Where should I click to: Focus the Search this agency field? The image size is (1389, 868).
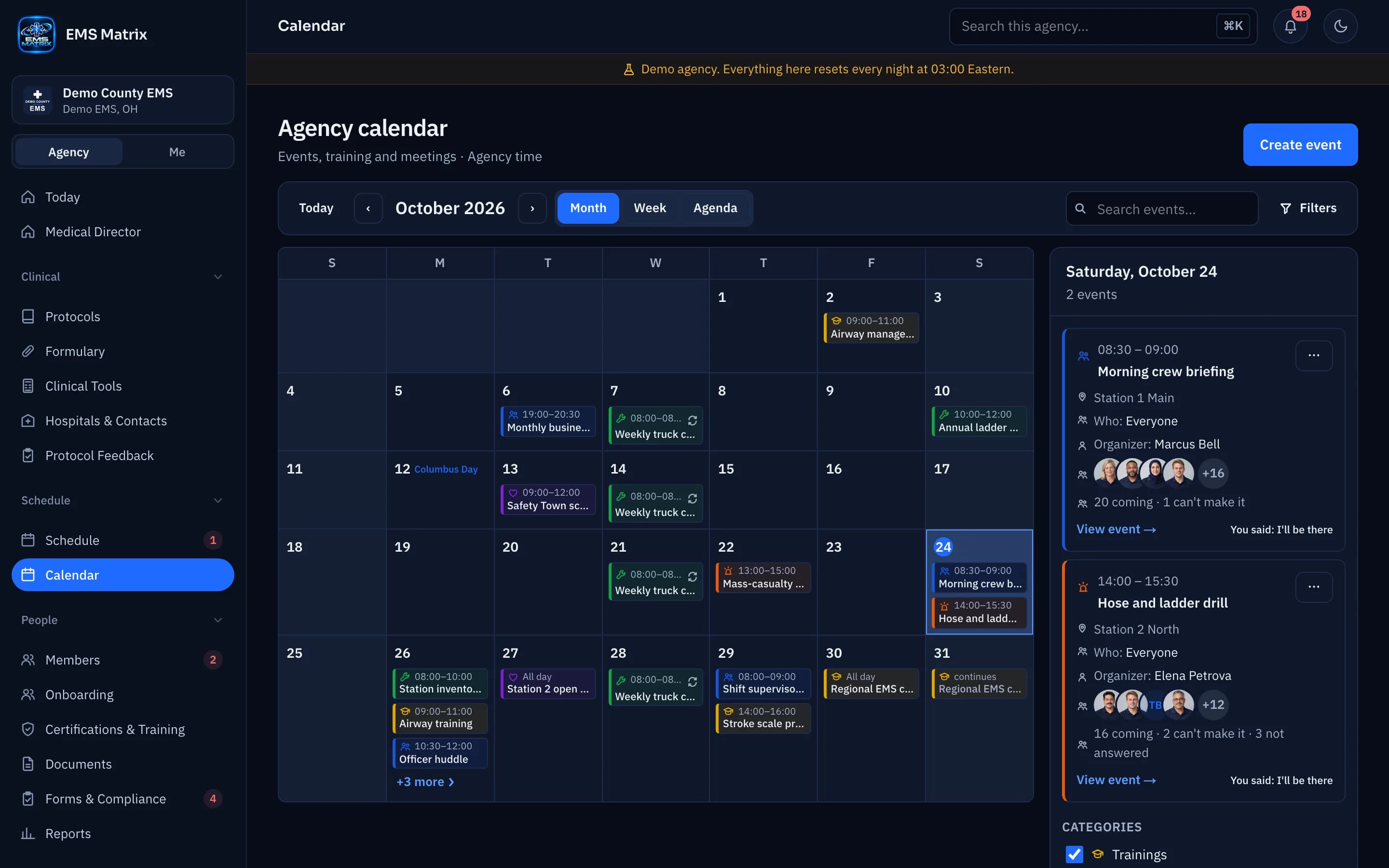coord(1103,27)
